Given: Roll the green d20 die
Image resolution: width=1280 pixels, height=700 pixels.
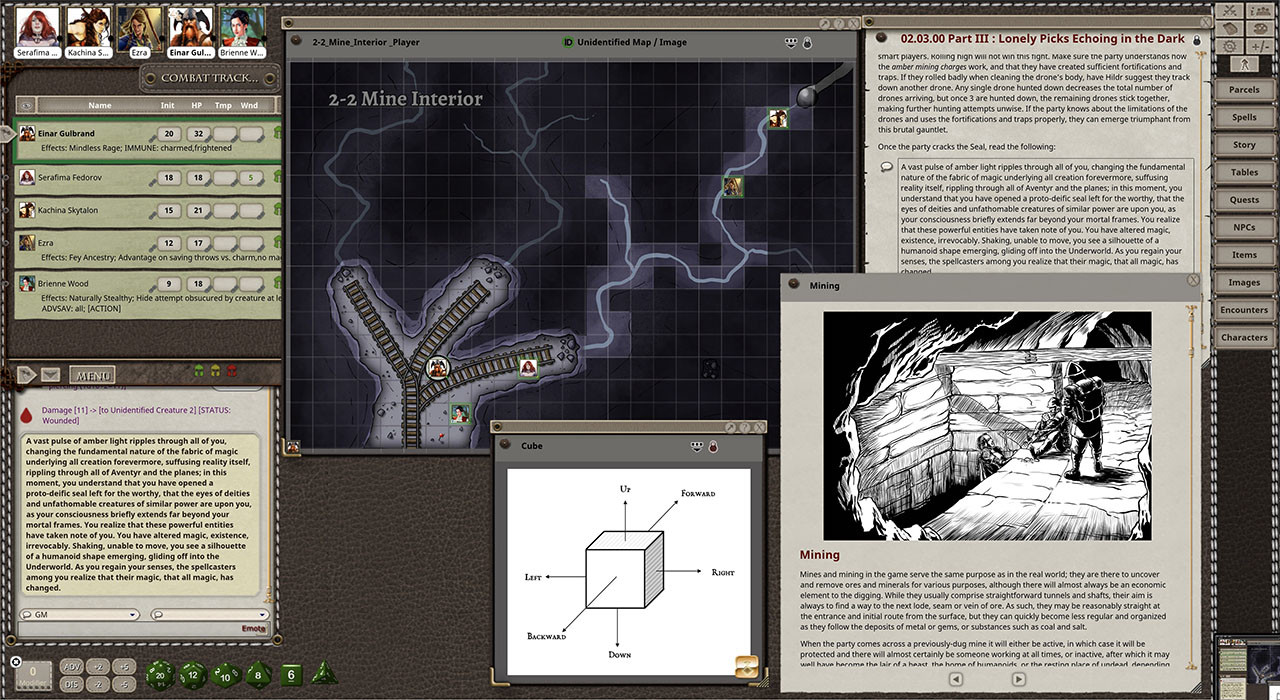Looking at the screenshot, I should [160, 675].
